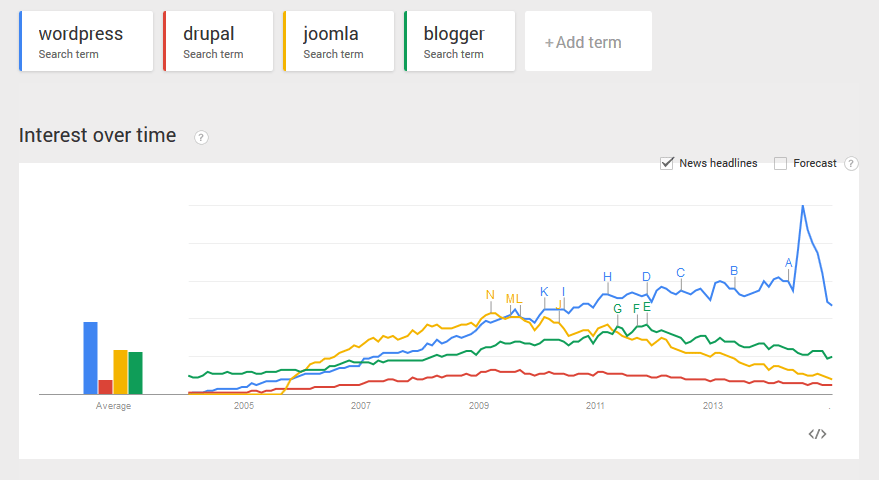The image size is (879, 480).
Task: Select the drupal search term card
Action: pos(218,41)
